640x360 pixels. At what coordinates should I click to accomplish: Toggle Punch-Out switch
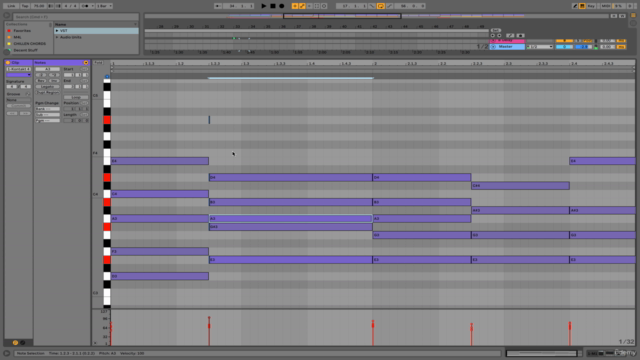coord(389,6)
